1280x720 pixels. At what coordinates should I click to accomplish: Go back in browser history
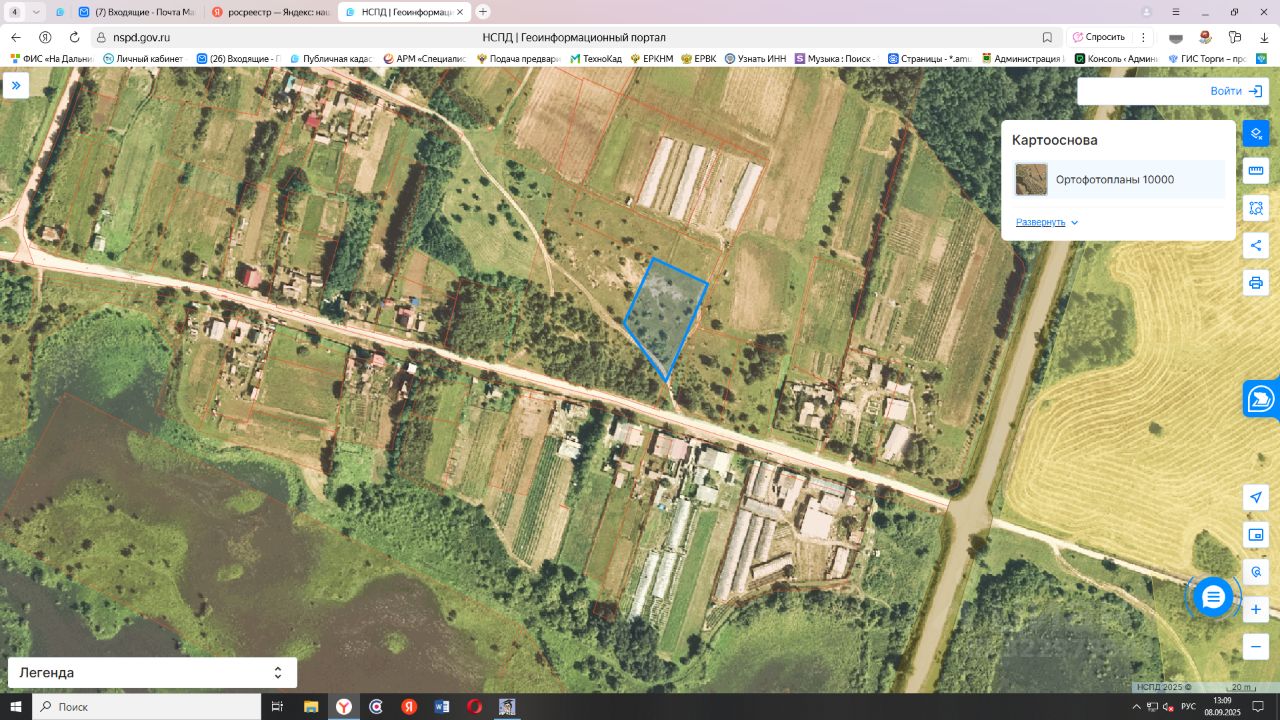[16, 37]
